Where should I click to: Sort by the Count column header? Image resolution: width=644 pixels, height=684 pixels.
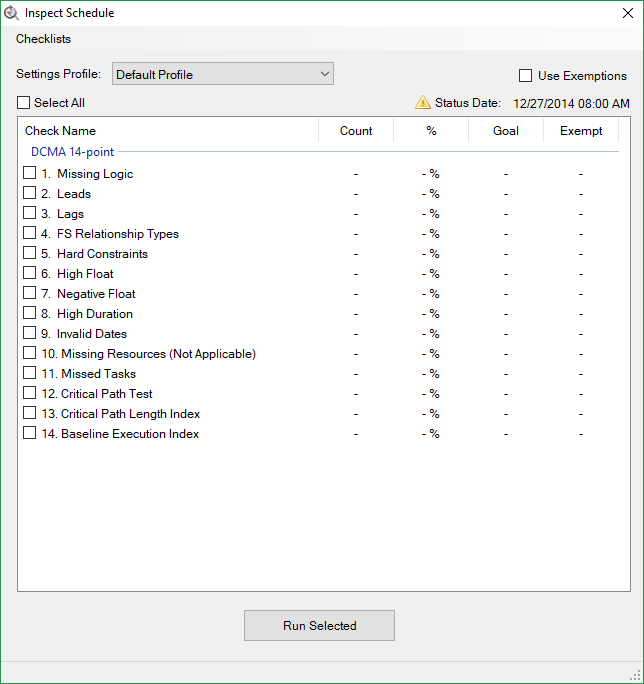(x=356, y=131)
